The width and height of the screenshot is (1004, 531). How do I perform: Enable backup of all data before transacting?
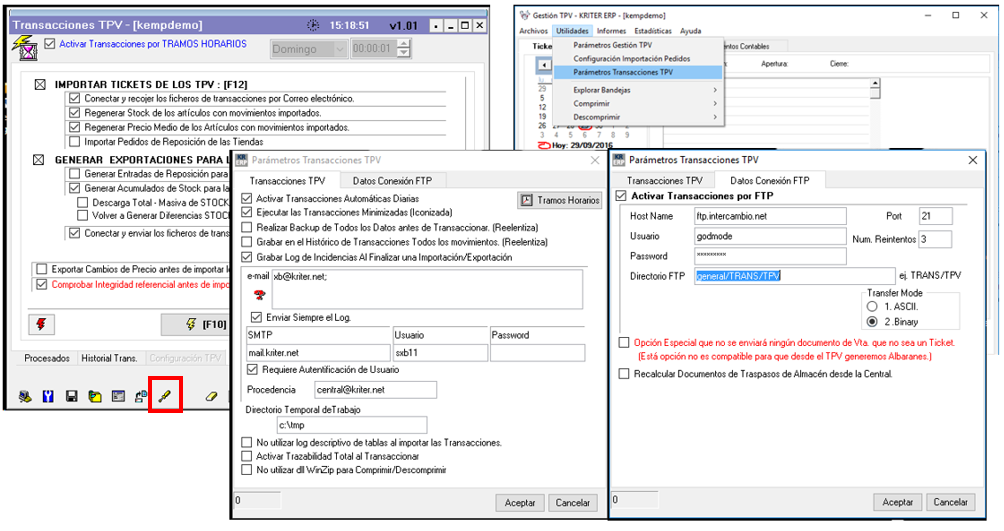tap(248, 227)
